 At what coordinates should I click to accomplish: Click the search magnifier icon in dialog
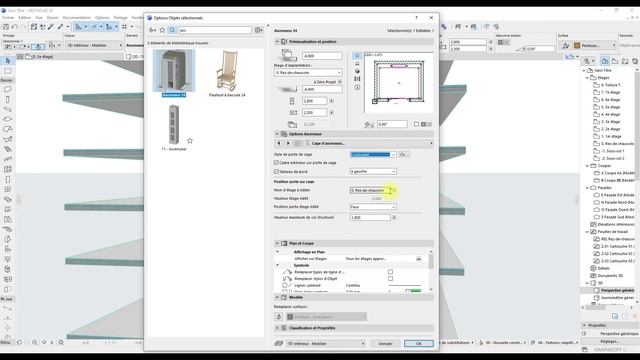(x=172, y=30)
